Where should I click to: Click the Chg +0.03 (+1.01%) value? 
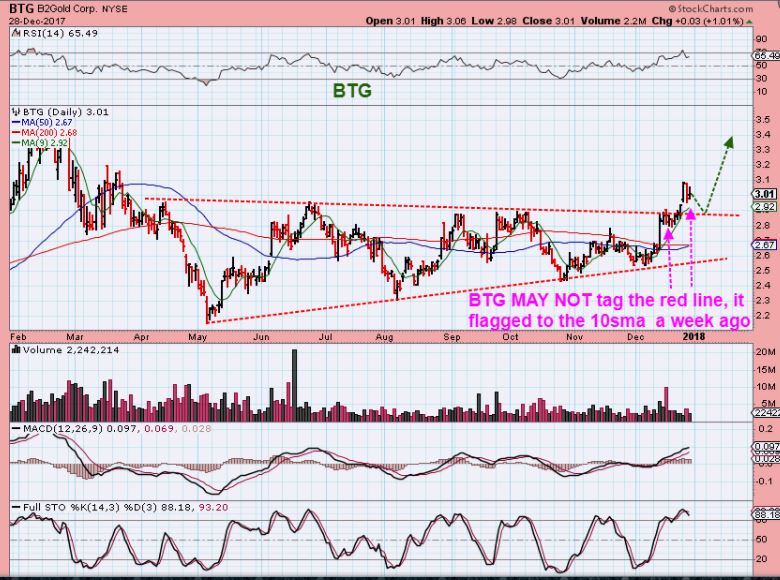(x=697, y=21)
